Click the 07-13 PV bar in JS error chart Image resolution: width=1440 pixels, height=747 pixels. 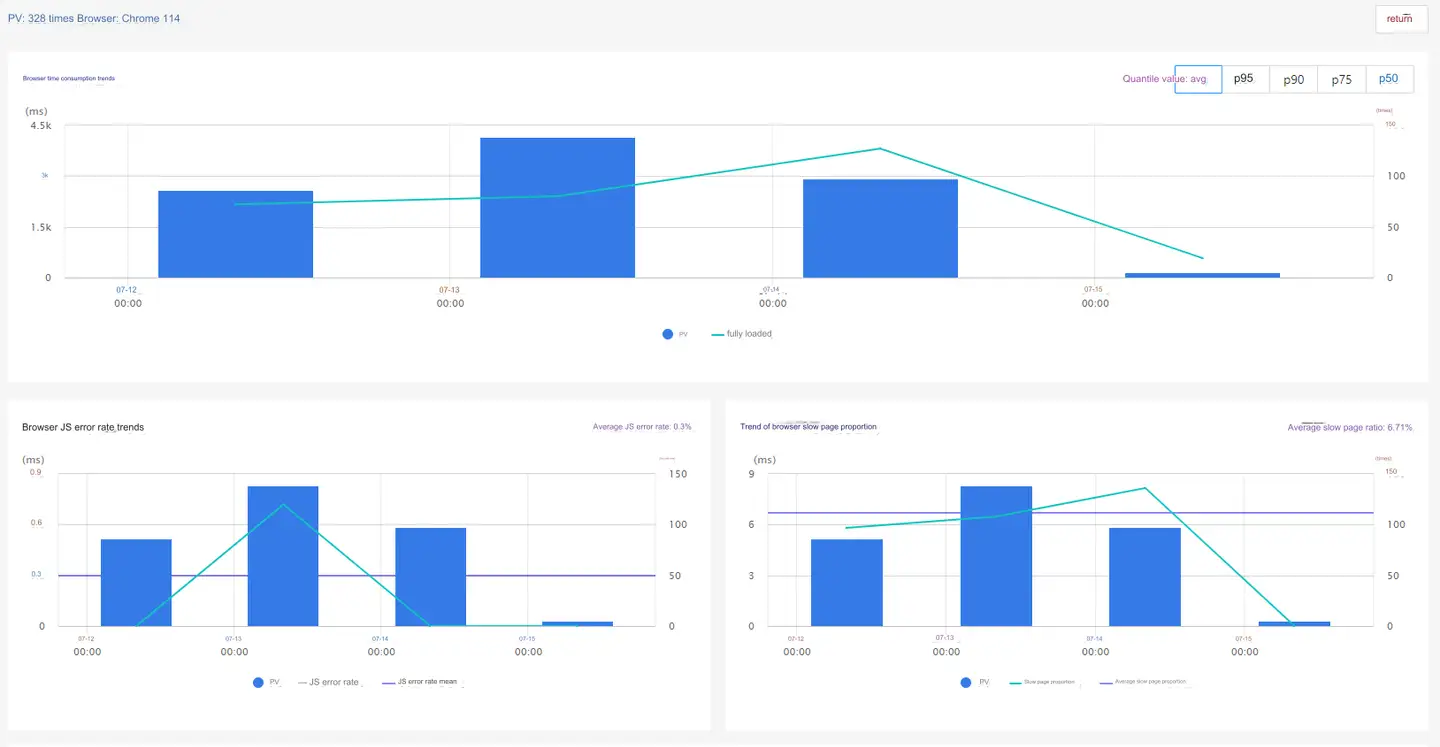283,556
